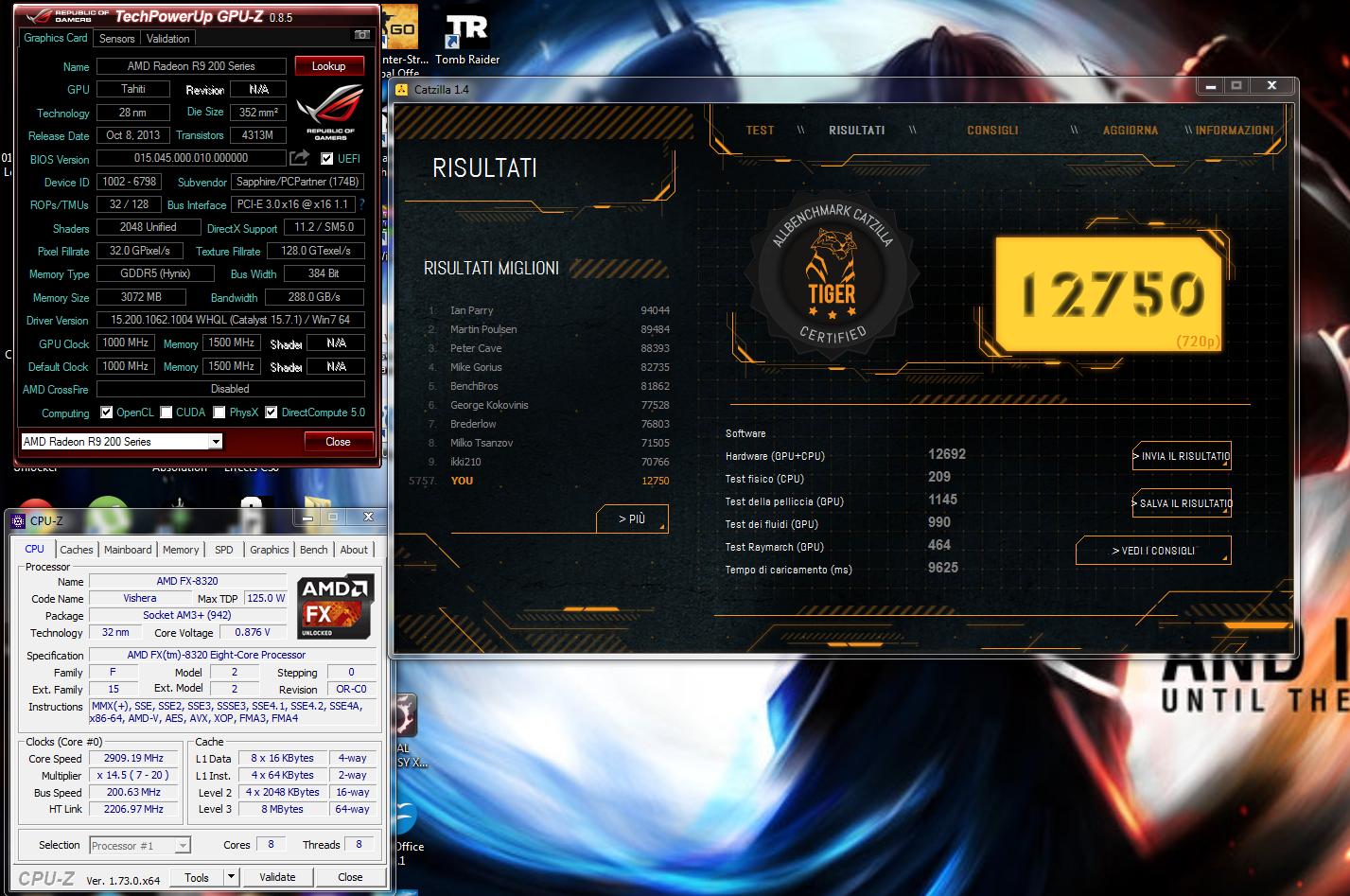Toggle the CUDA checkbox
Image resolution: width=1350 pixels, height=896 pixels.
coord(167,413)
